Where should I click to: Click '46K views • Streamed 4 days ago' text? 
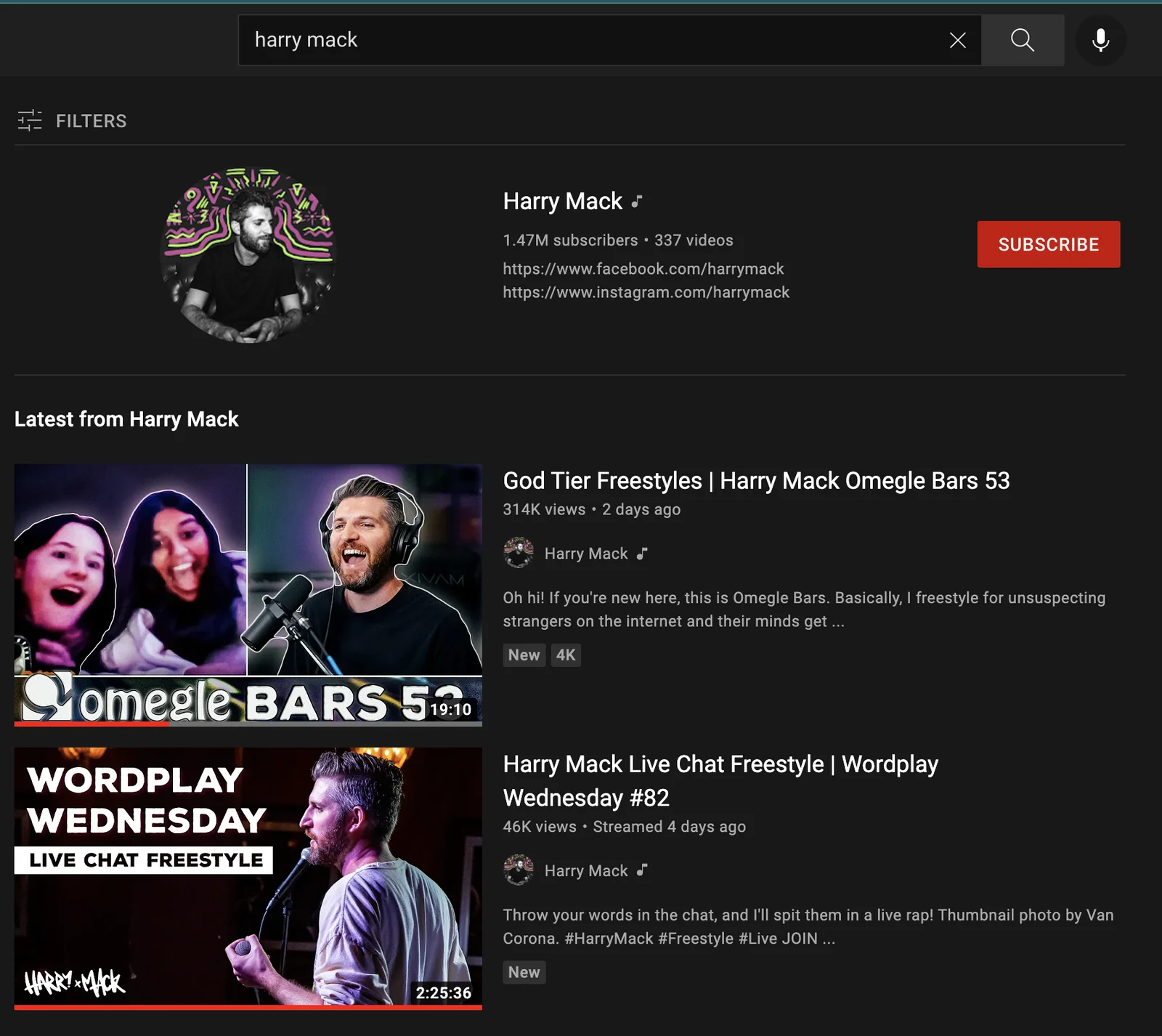click(624, 827)
